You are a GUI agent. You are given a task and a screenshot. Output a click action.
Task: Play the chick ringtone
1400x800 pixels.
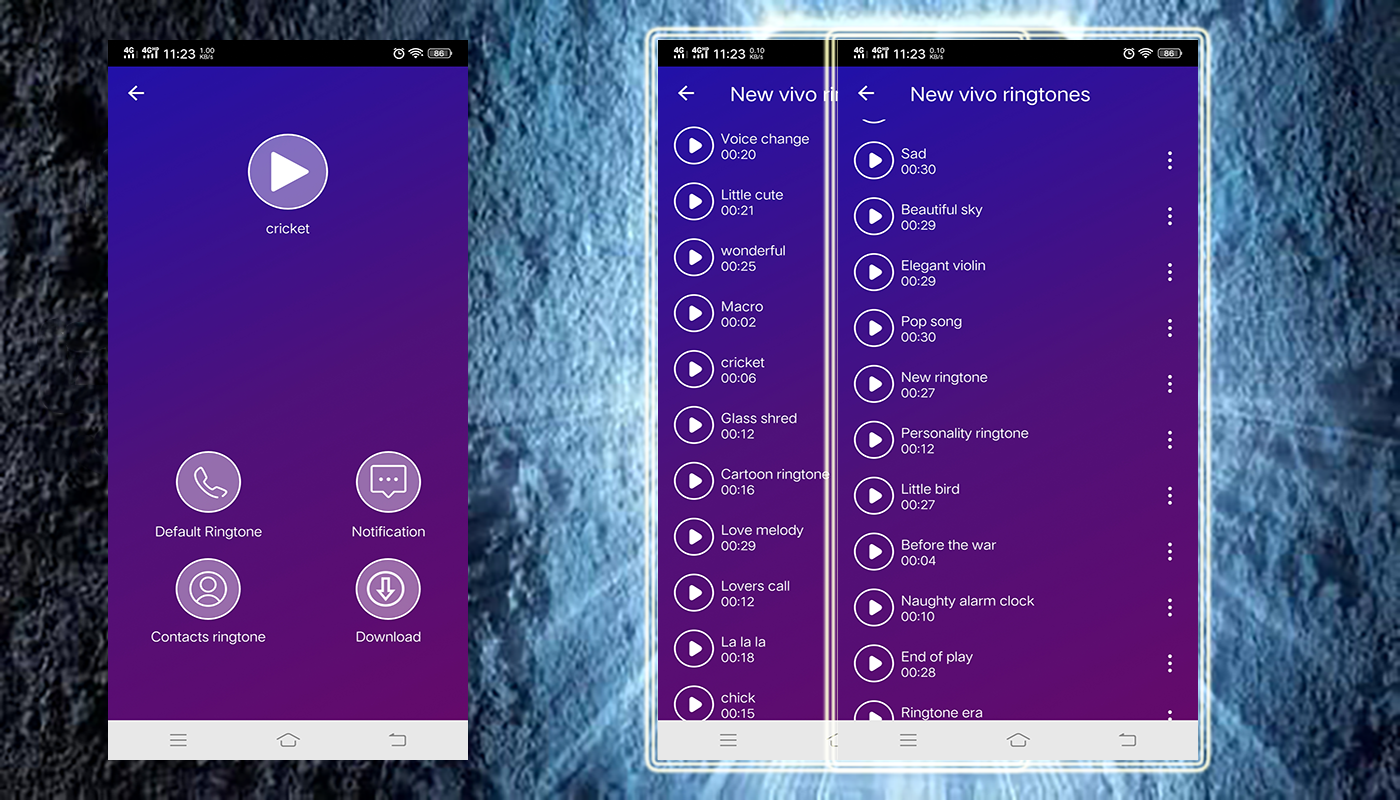coord(694,703)
